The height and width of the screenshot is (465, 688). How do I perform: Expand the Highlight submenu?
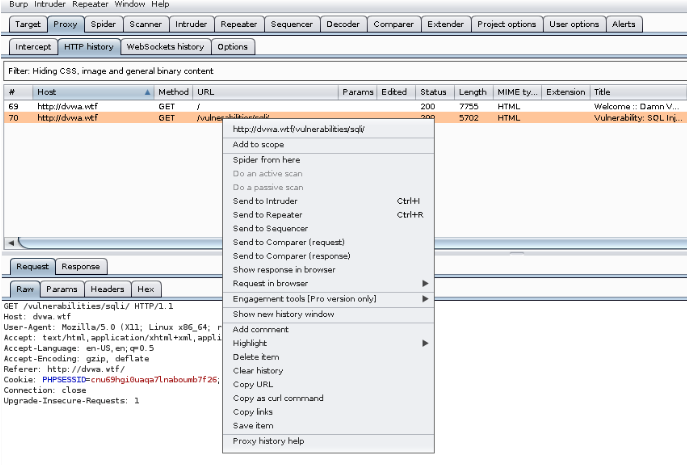point(329,343)
